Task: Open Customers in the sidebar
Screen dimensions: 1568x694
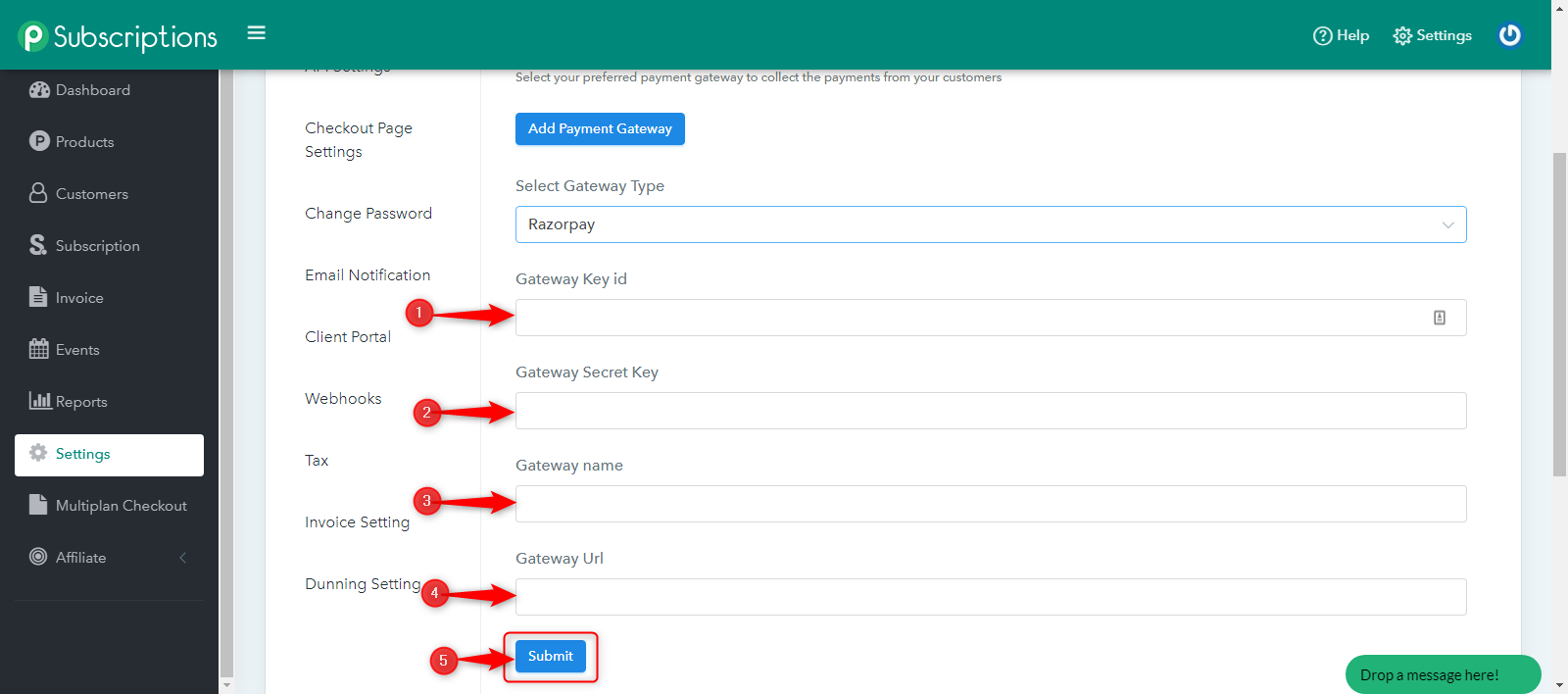Action: pyautogui.click(x=109, y=194)
